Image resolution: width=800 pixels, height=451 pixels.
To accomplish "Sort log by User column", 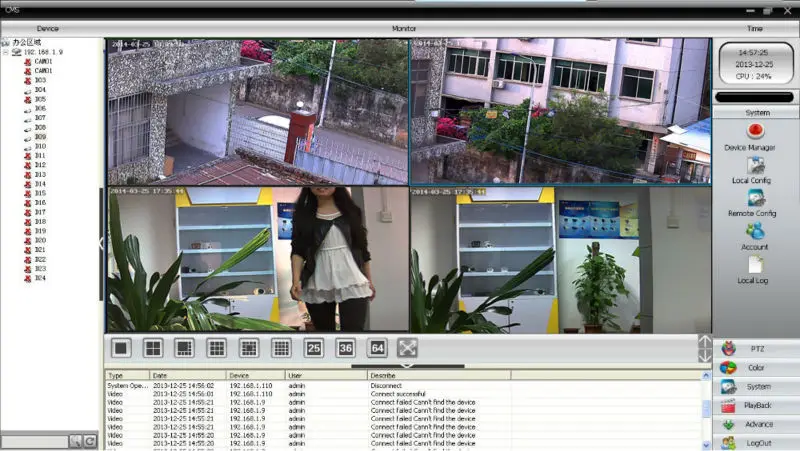I will (x=326, y=375).
